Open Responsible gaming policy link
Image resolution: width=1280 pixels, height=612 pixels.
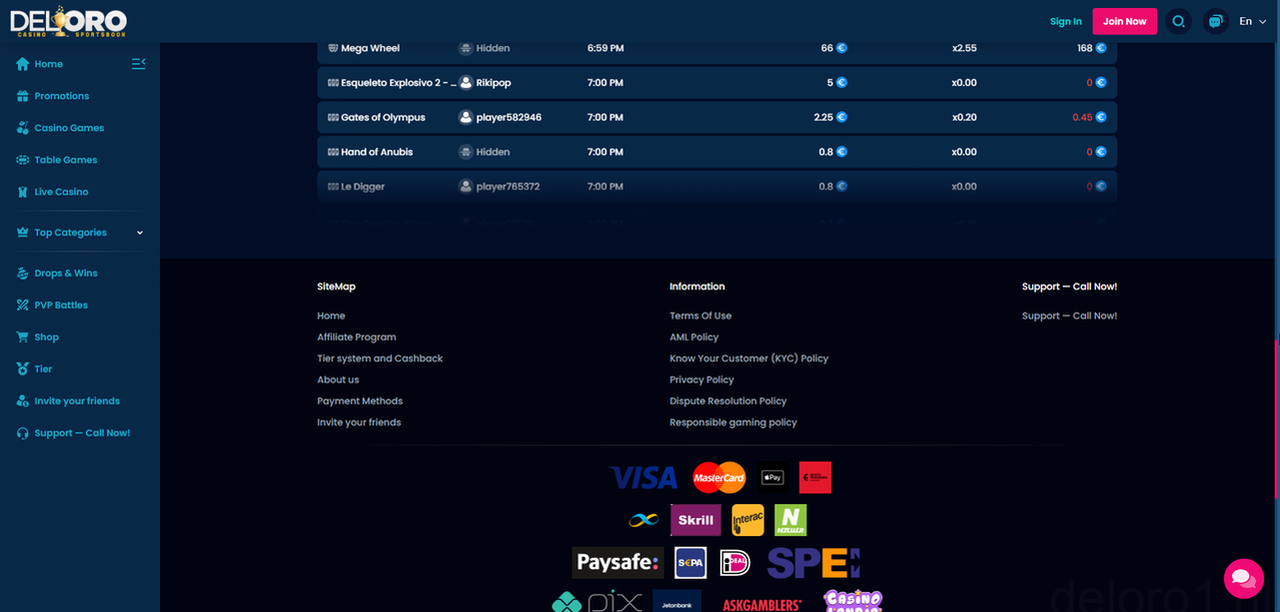(x=733, y=422)
